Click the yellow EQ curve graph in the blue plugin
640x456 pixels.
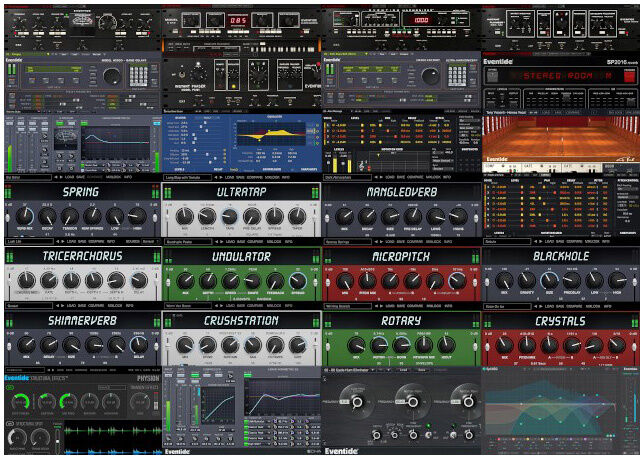(x=272, y=134)
